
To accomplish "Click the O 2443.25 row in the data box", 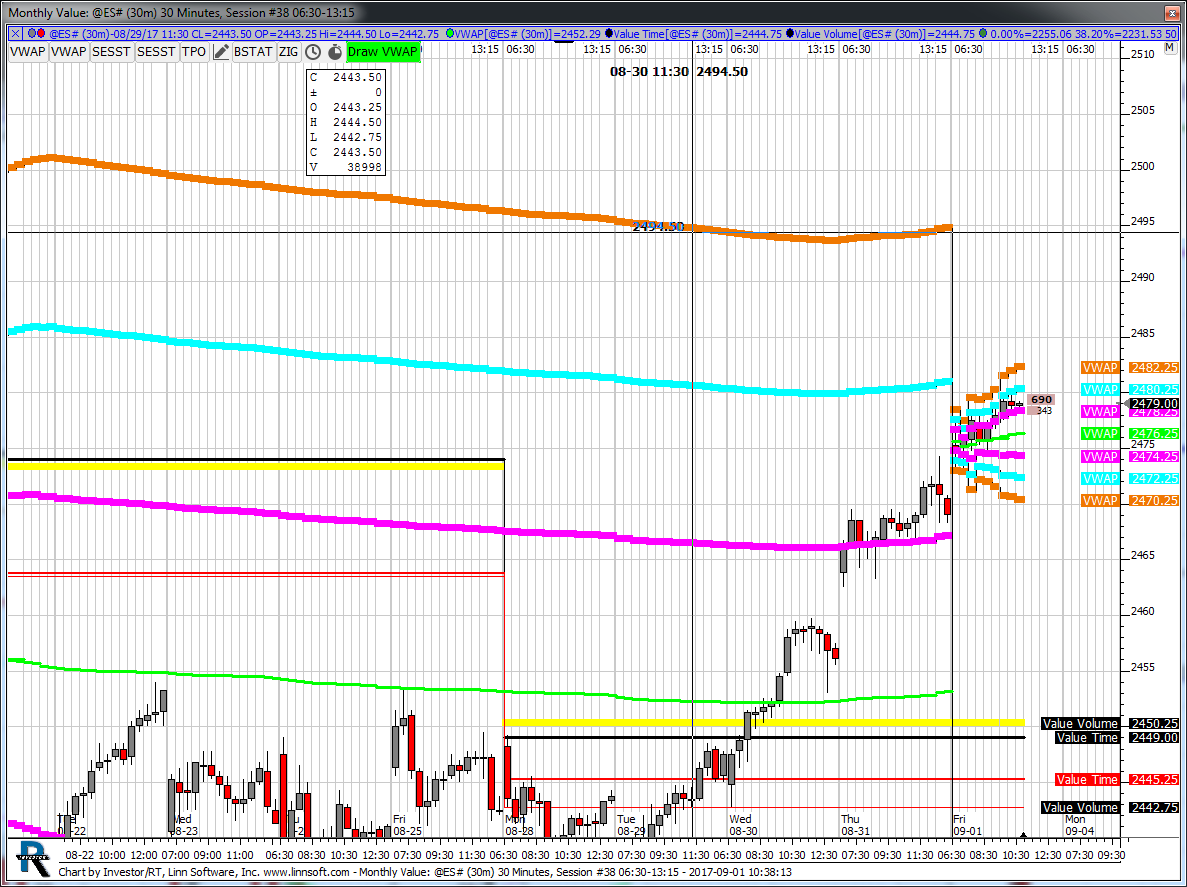I will tap(346, 107).
